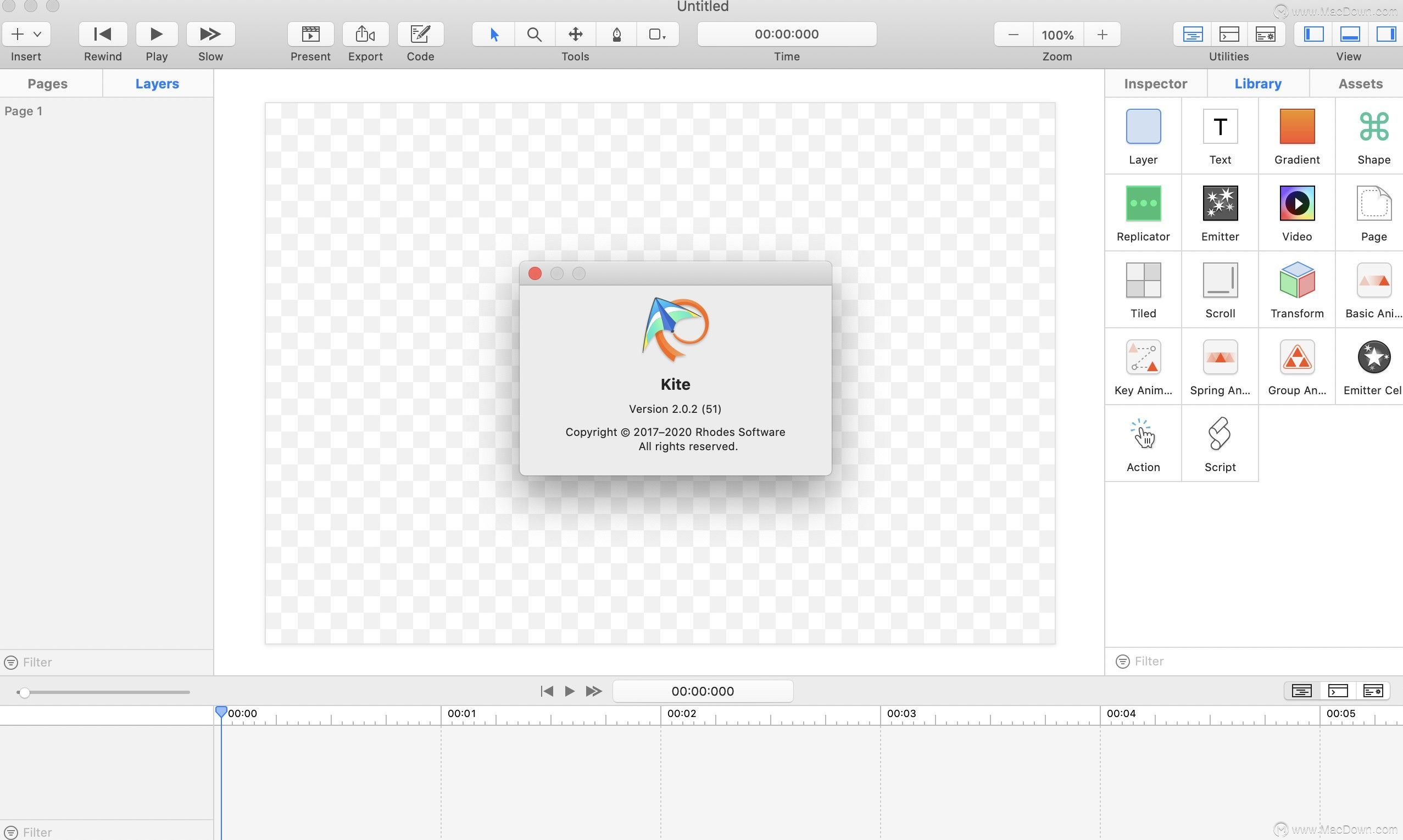The height and width of the screenshot is (840, 1403).
Task: Switch to the Pages tab
Action: coord(48,83)
